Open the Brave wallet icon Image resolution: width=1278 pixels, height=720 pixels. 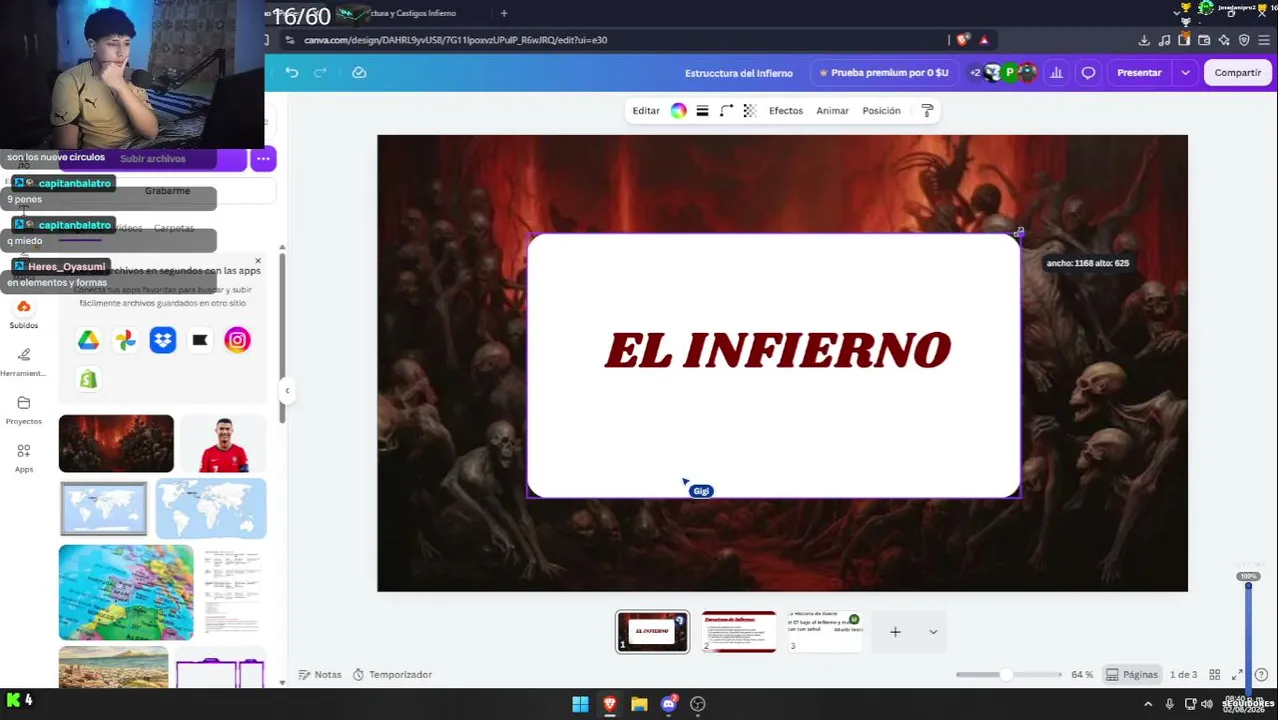coord(1204,40)
